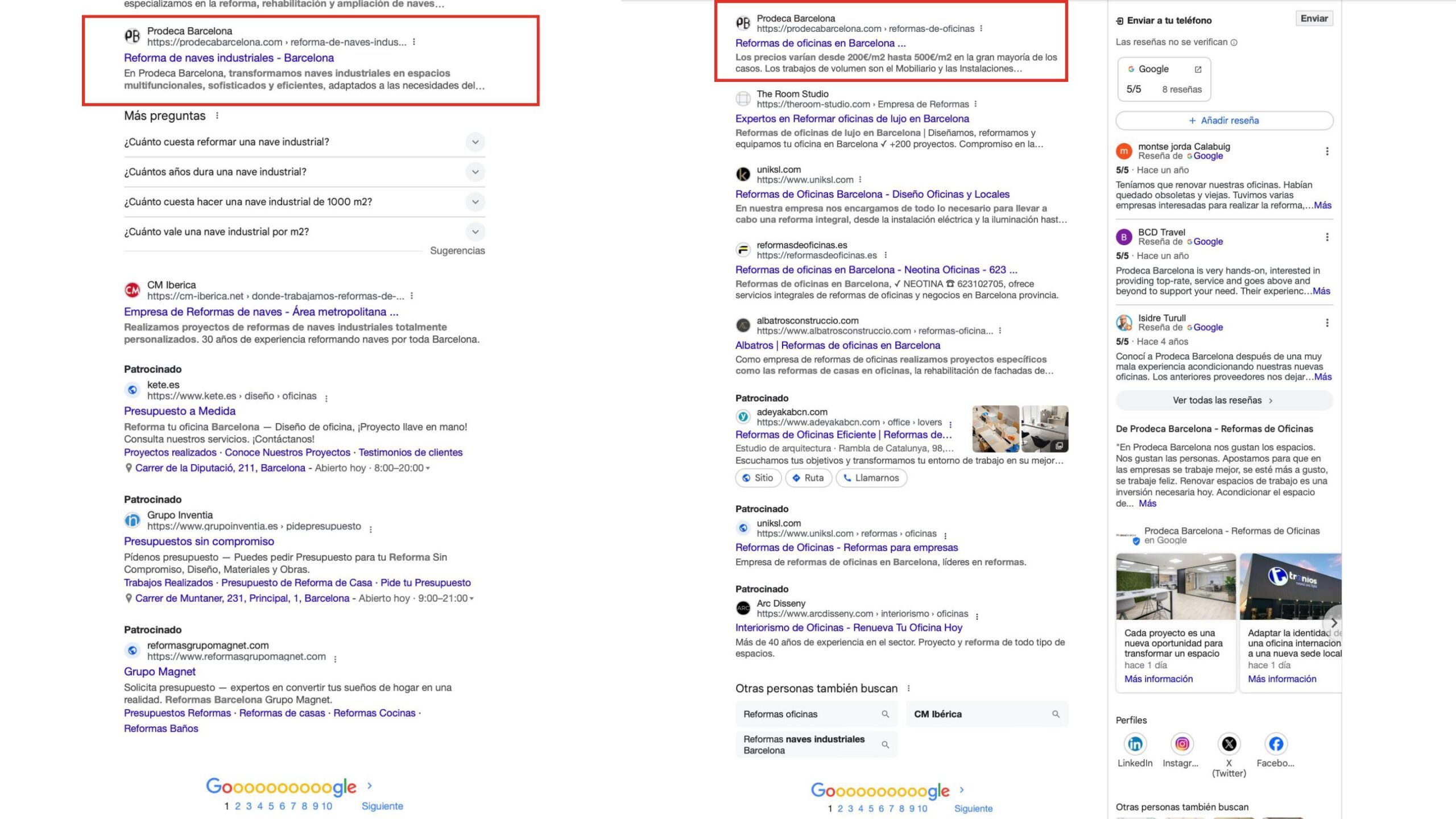Viewport: 1456px width, 819px height.
Task: Go to page 5 of left results
Action: 271,806
